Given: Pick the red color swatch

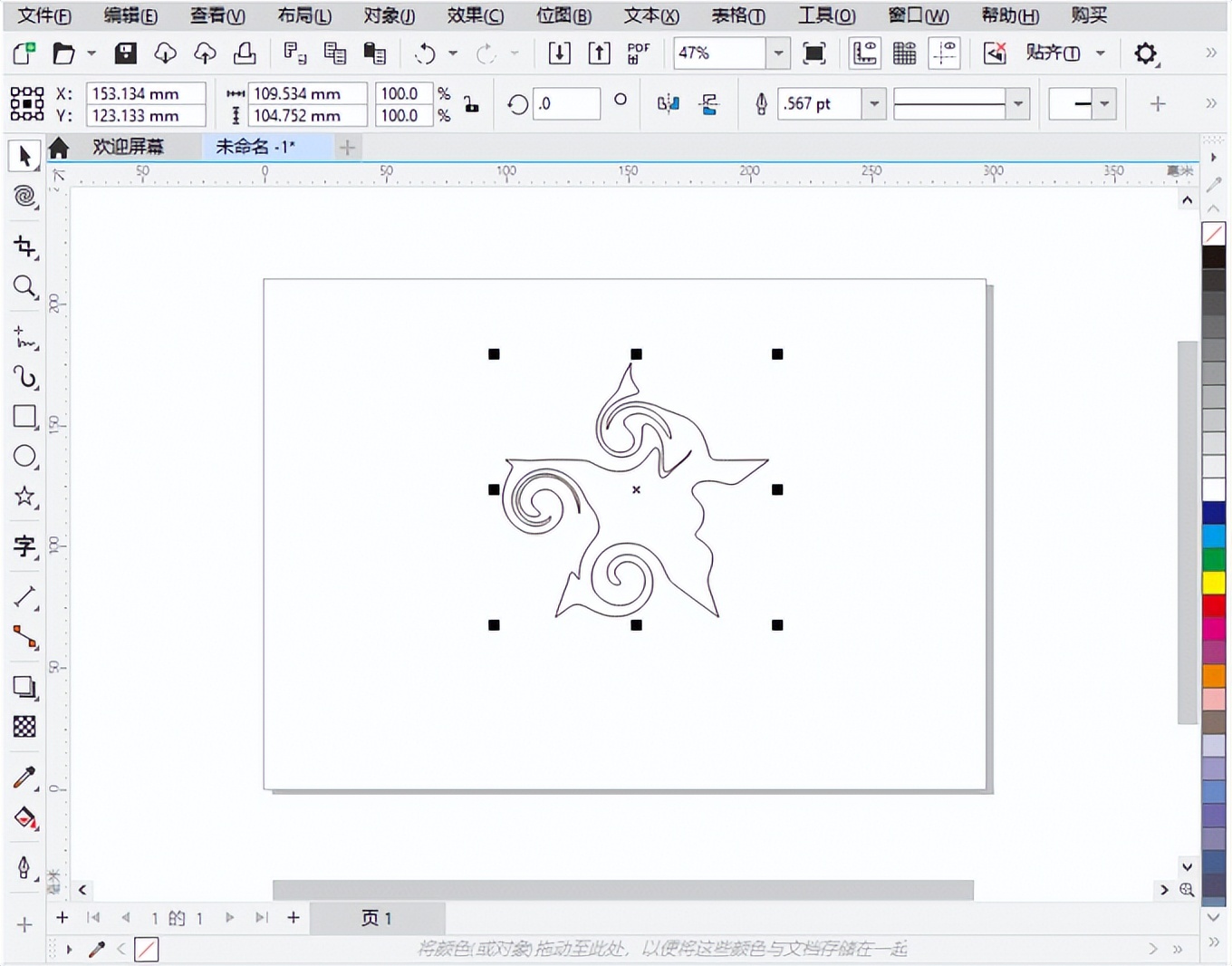Looking at the screenshot, I should pos(1213,605).
